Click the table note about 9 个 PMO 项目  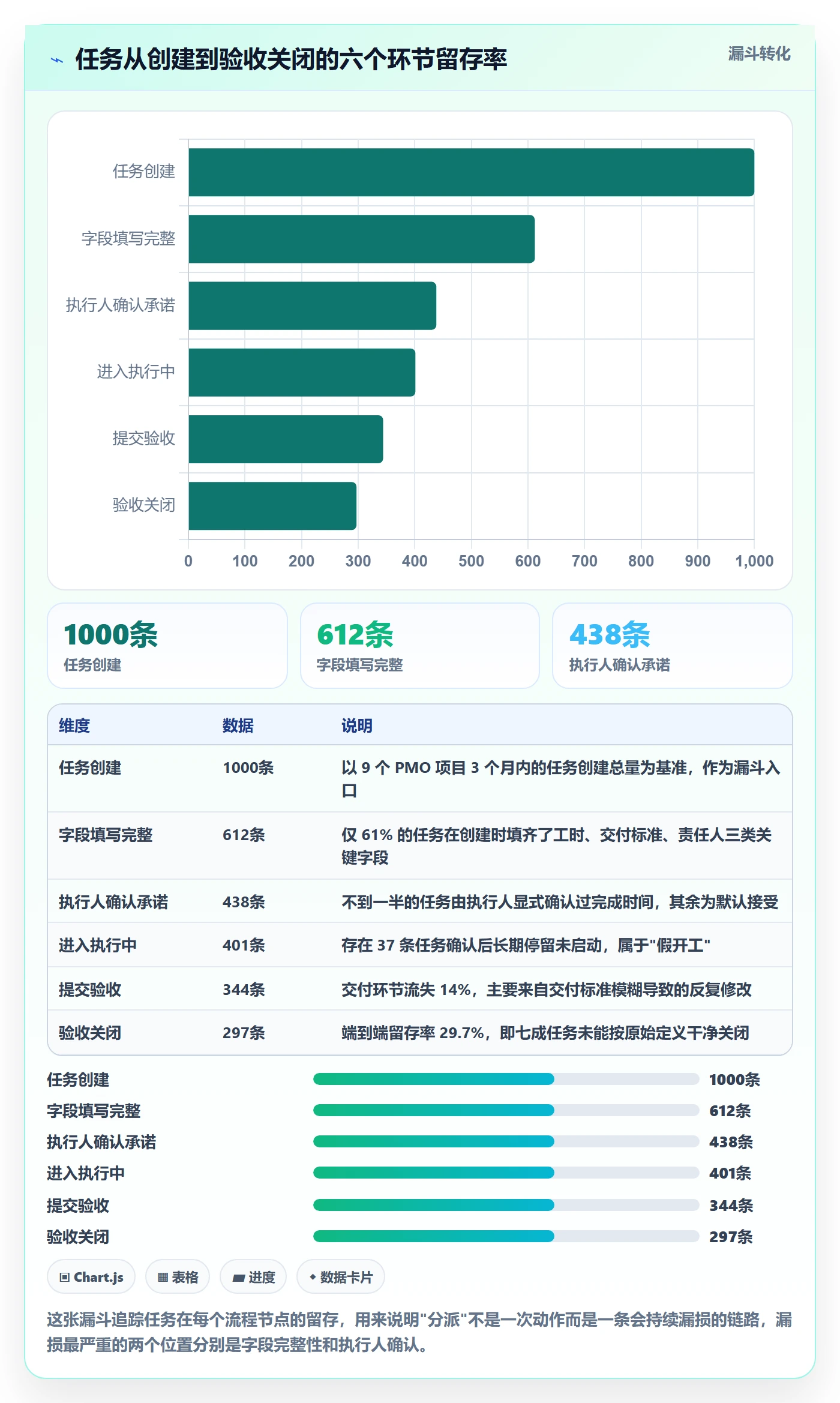coord(560,779)
